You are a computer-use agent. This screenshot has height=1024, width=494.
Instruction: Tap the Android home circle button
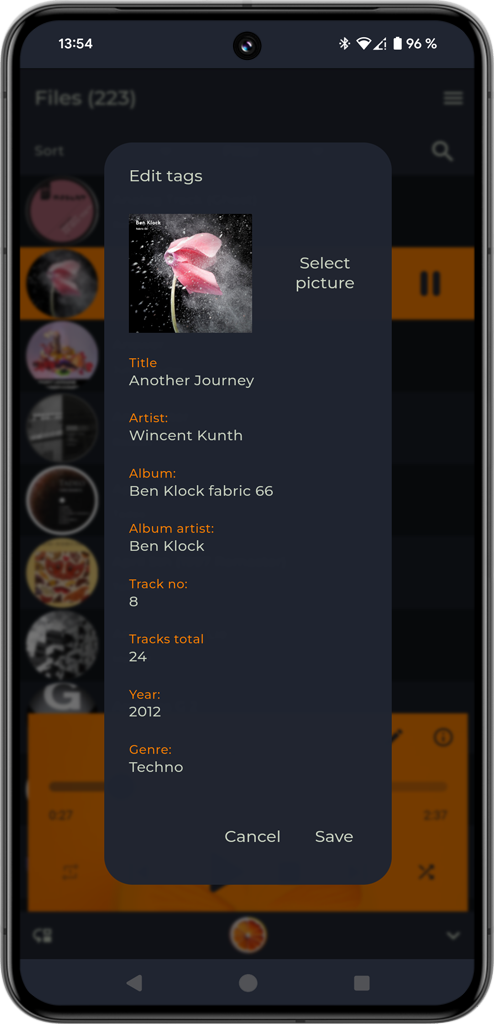[x=248, y=983]
